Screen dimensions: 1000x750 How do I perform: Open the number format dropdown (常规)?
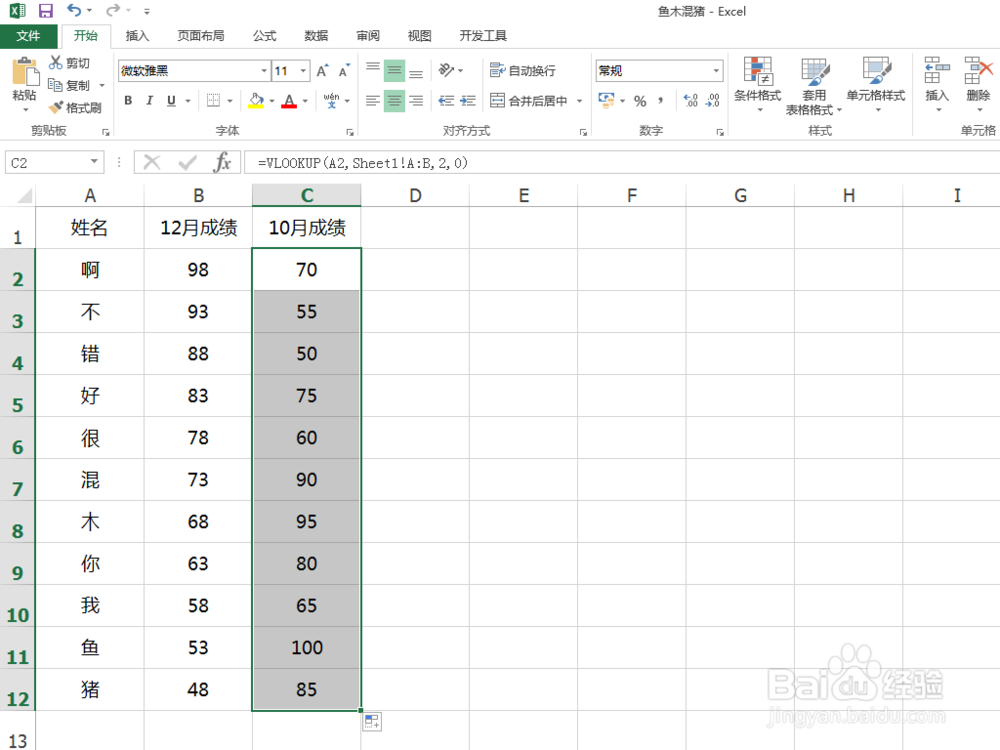point(717,70)
